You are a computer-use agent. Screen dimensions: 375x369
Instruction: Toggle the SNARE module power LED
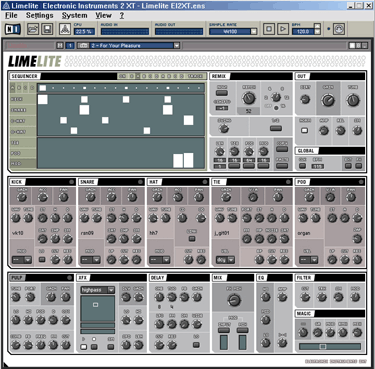click(x=140, y=182)
